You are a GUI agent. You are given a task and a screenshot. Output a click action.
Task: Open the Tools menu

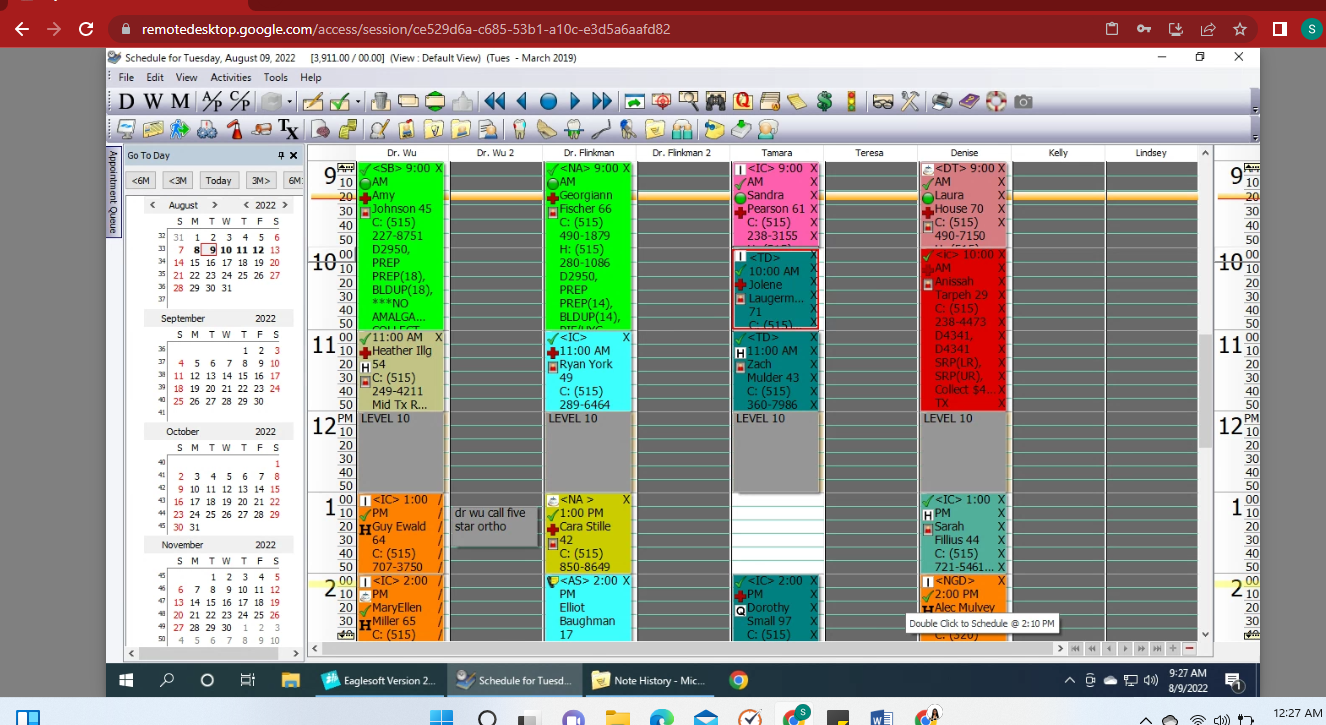[x=276, y=77]
